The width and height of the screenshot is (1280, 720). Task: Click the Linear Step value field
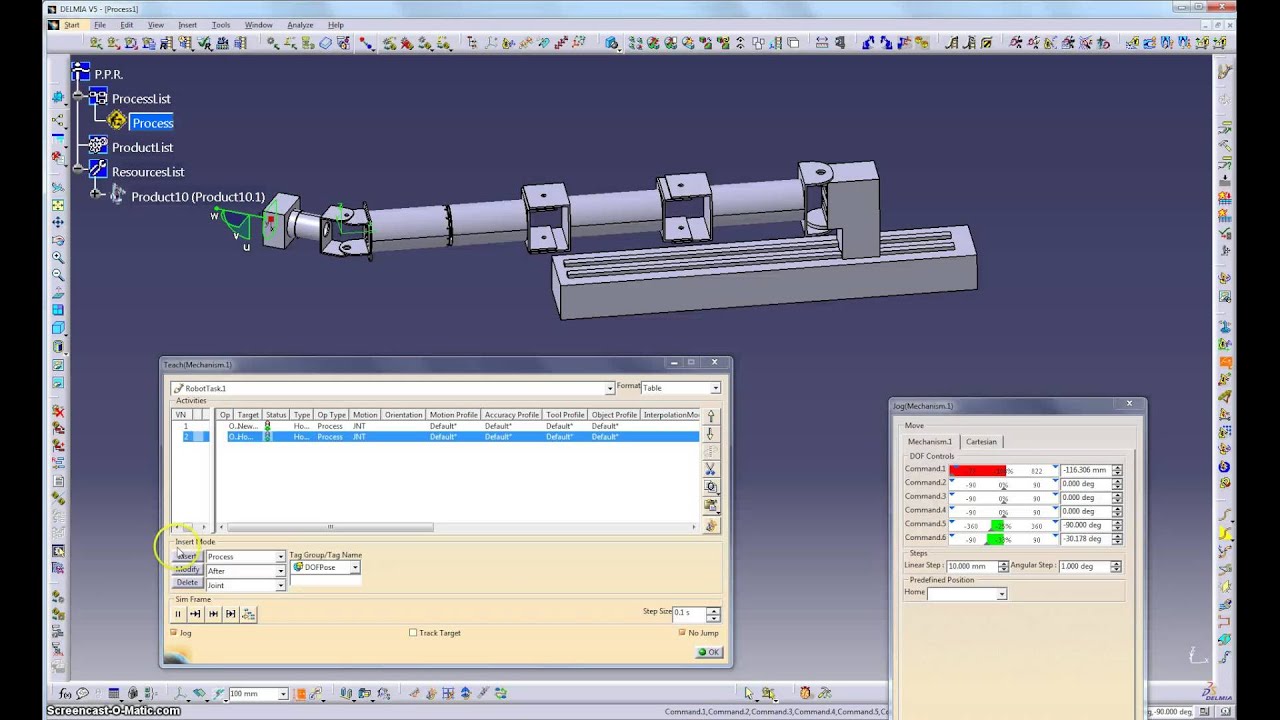tap(973, 566)
